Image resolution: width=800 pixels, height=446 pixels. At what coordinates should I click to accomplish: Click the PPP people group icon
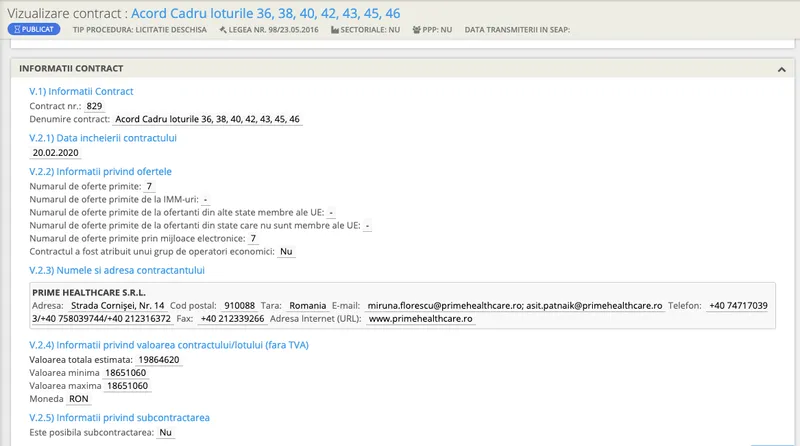pyautogui.click(x=416, y=30)
